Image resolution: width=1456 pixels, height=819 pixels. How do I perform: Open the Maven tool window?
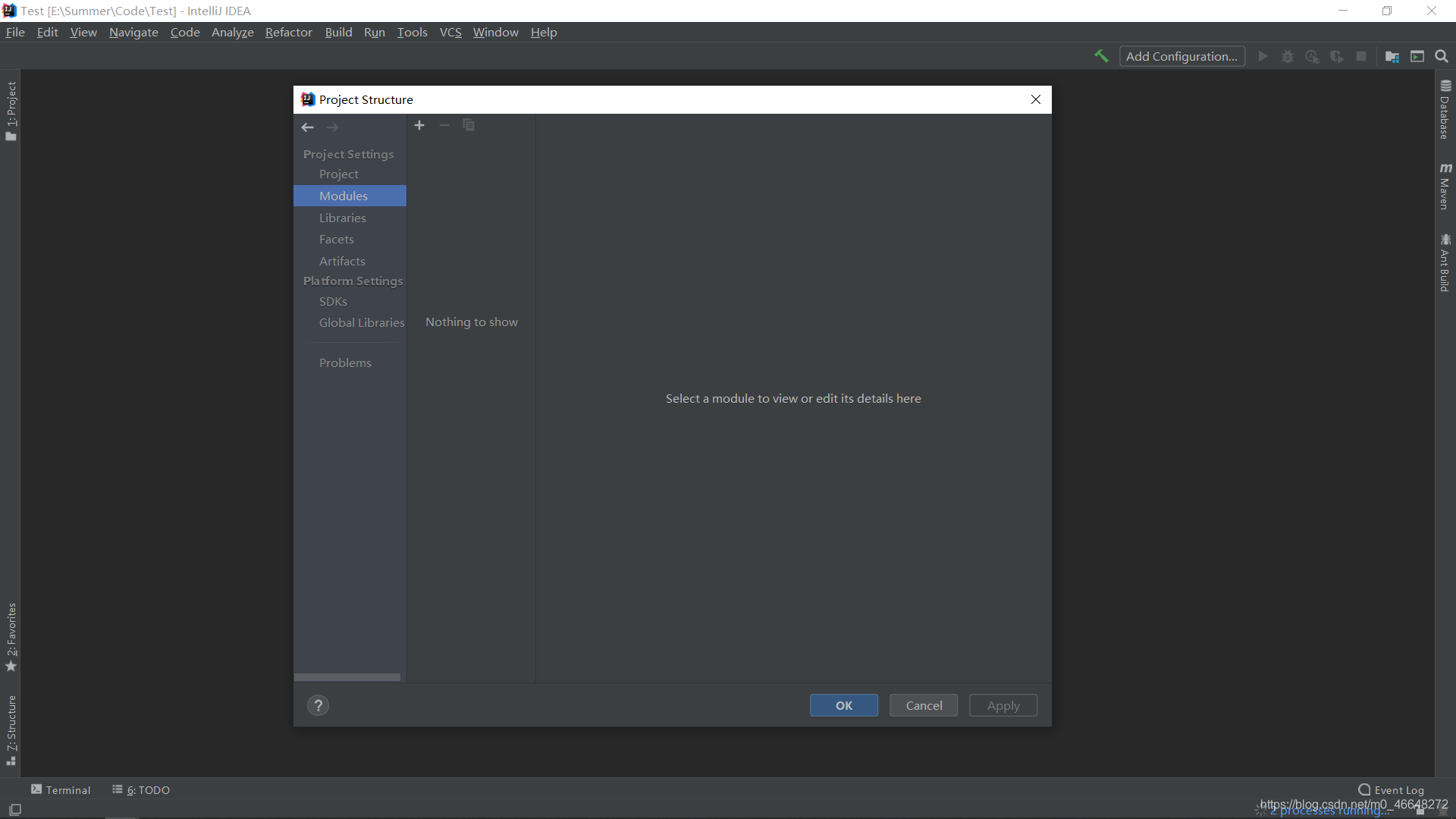click(x=1445, y=186)
